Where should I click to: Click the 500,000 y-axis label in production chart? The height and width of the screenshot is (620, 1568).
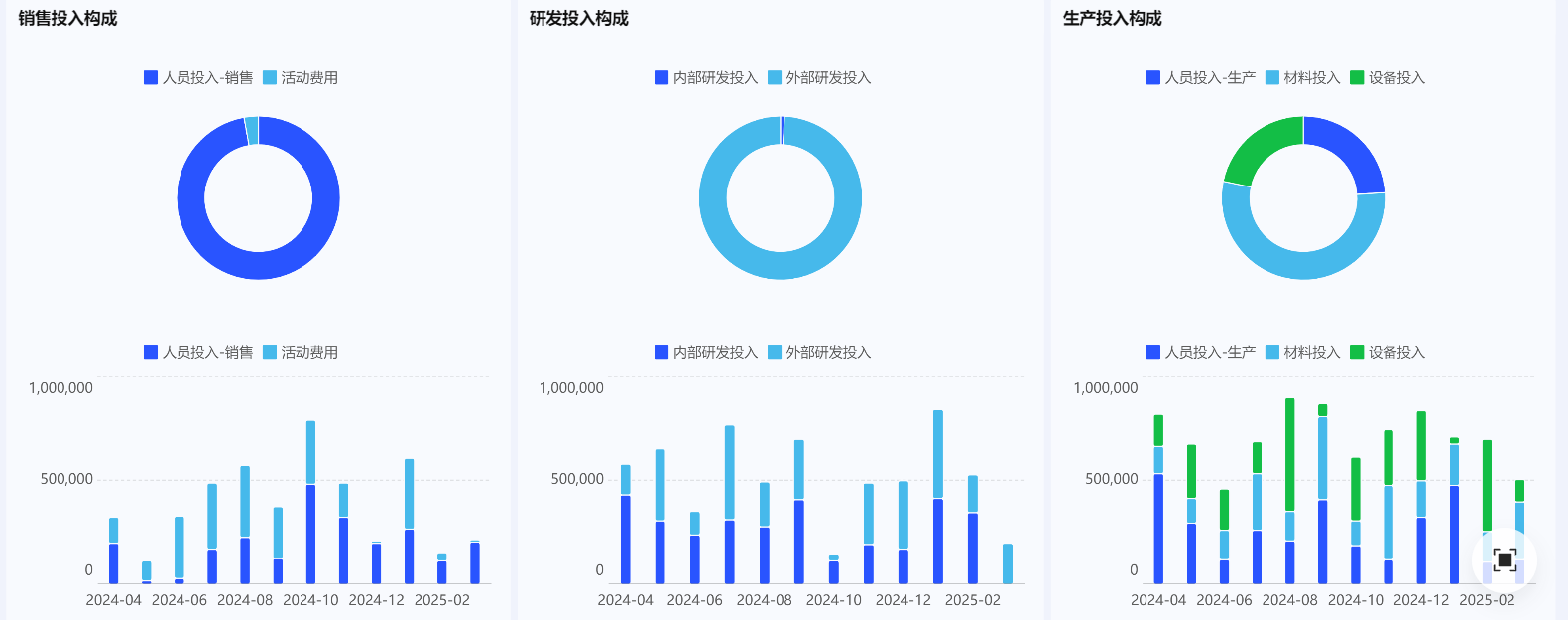(x=1112, y=479)
